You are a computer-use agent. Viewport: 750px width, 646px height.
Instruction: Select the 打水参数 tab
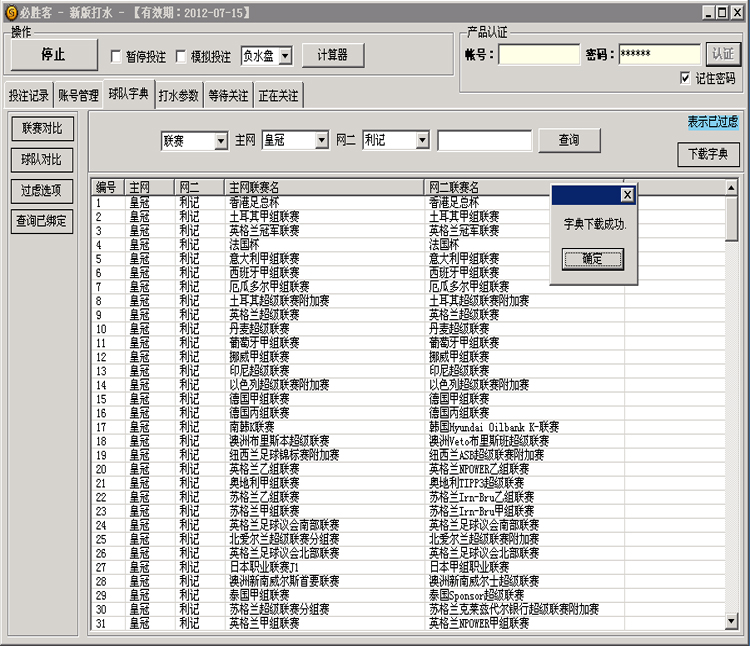click(178, 96)
